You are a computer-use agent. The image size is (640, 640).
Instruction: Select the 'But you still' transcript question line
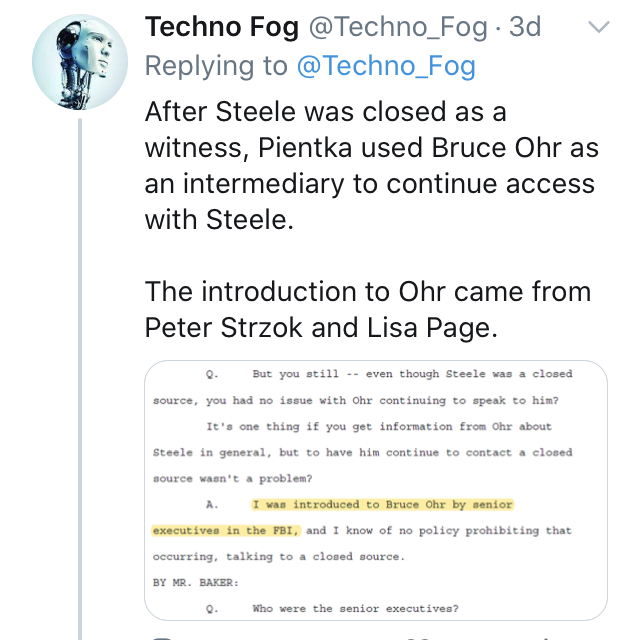389,374
